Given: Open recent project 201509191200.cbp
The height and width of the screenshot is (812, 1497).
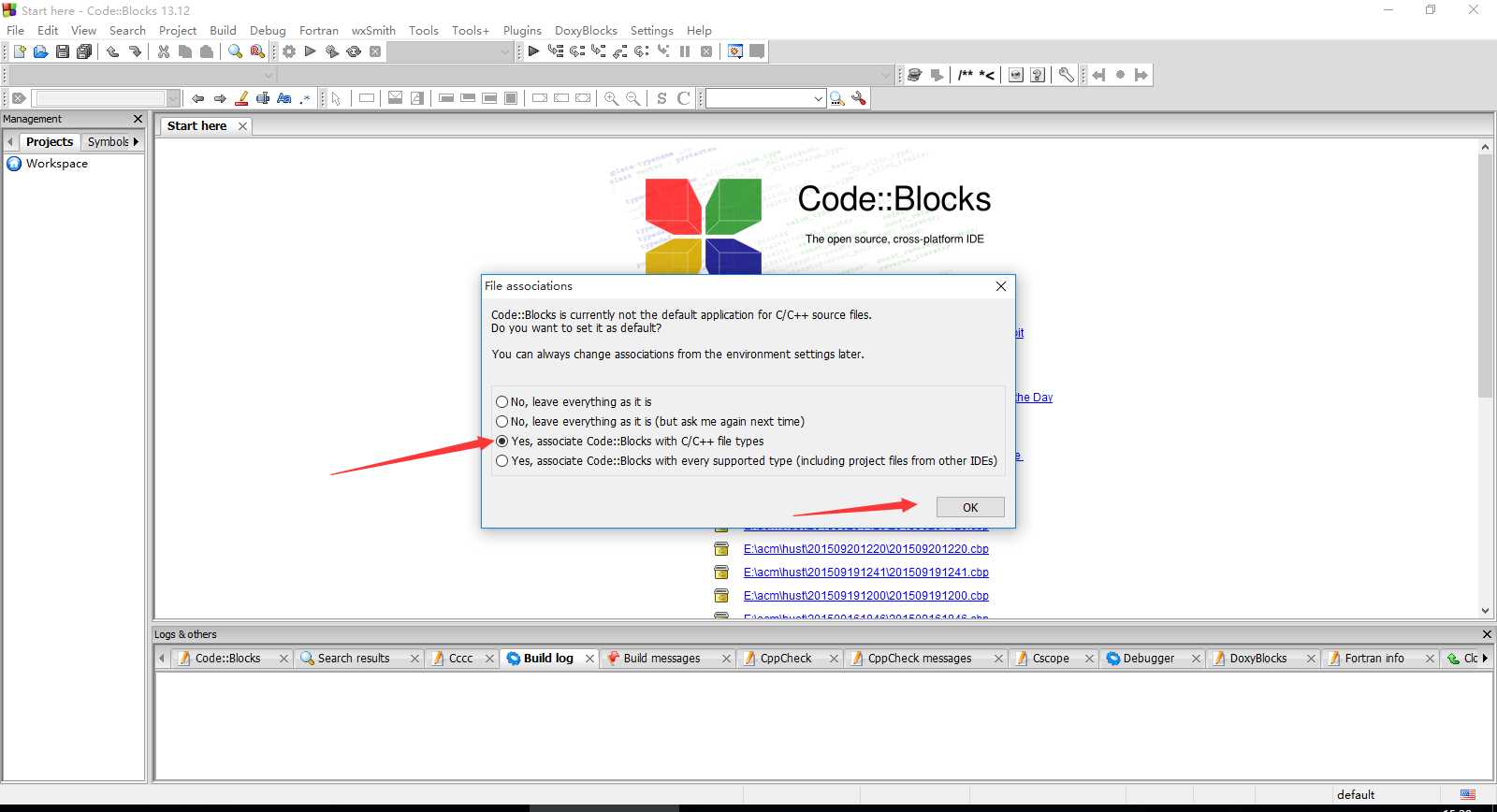Looking at the screenshot, I should tap(865, 596).
